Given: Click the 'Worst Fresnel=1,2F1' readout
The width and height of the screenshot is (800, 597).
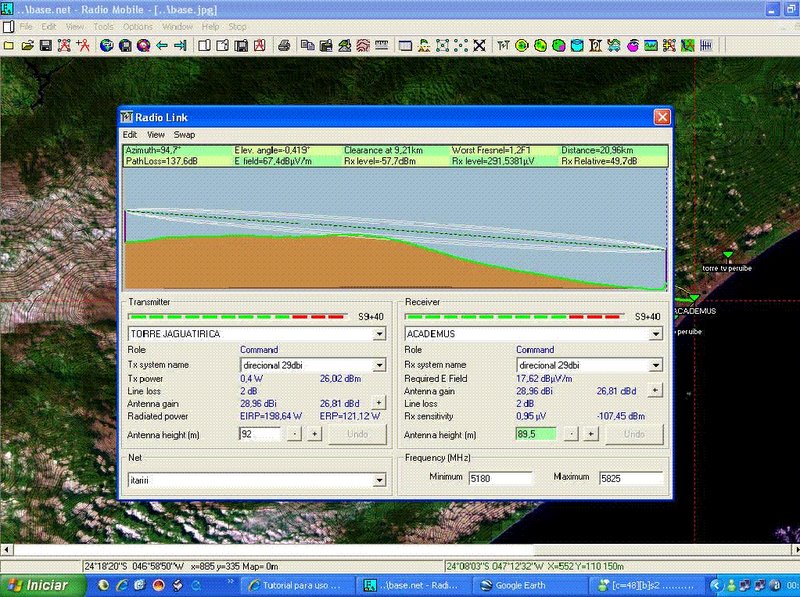Looking at the screenshot, I should point(491,150).
